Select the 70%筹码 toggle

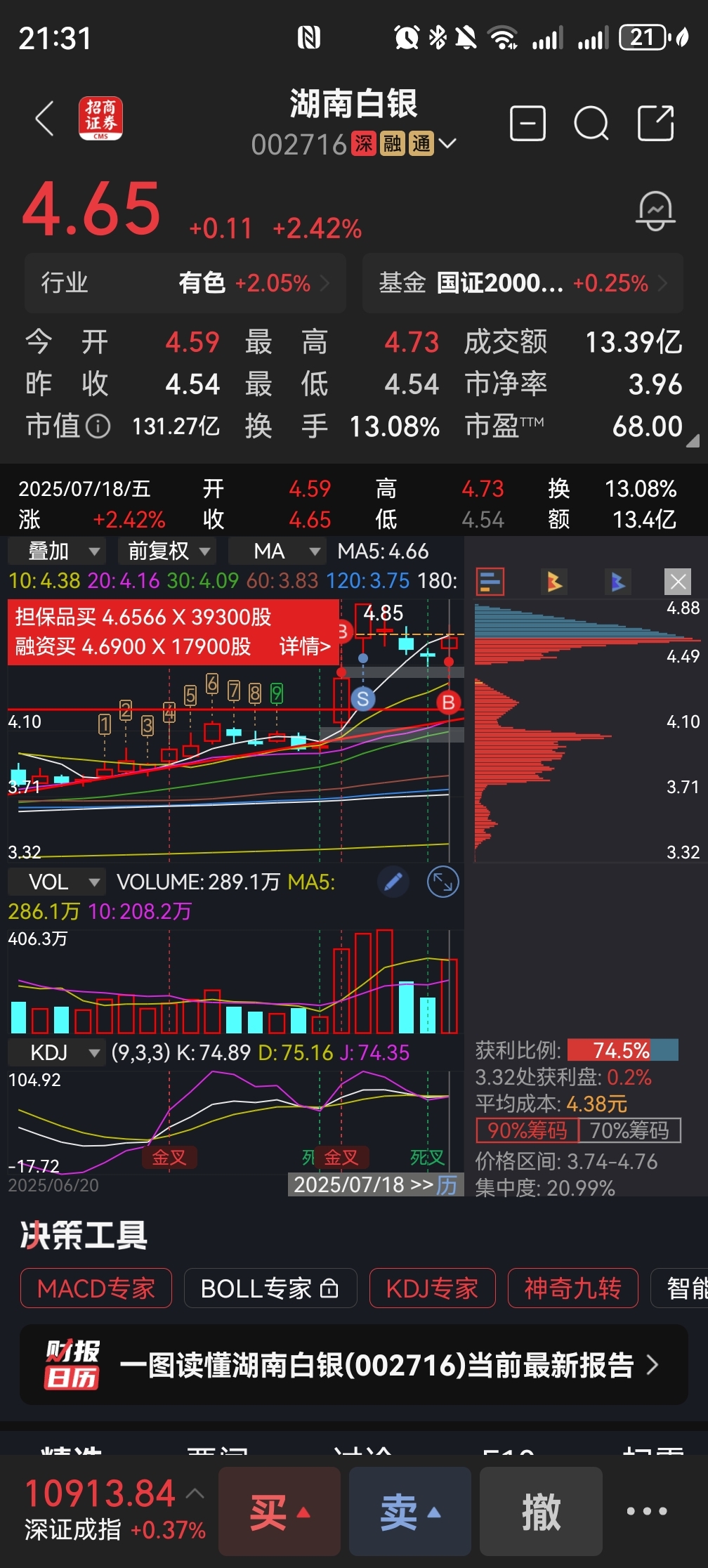[629, 1130]
